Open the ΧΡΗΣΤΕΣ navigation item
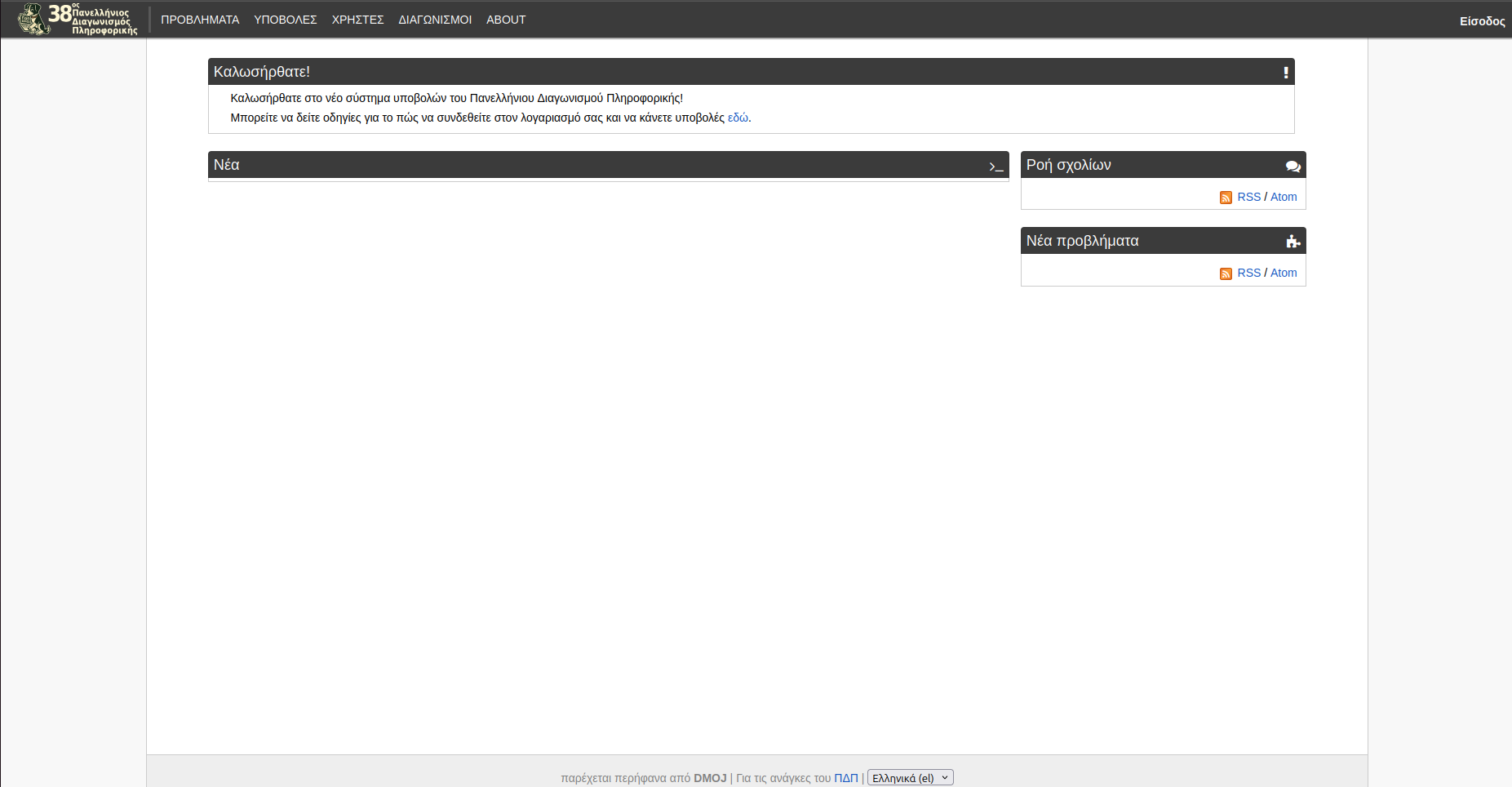Image resolution: width=1512 pixels, height=787 pixels. 357,20
